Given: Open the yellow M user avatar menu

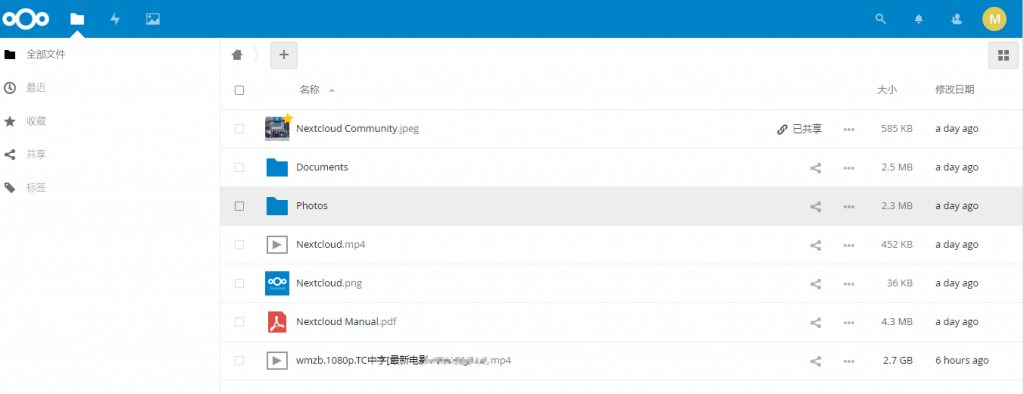Looking at the screenshot, I should coord(994,19).
